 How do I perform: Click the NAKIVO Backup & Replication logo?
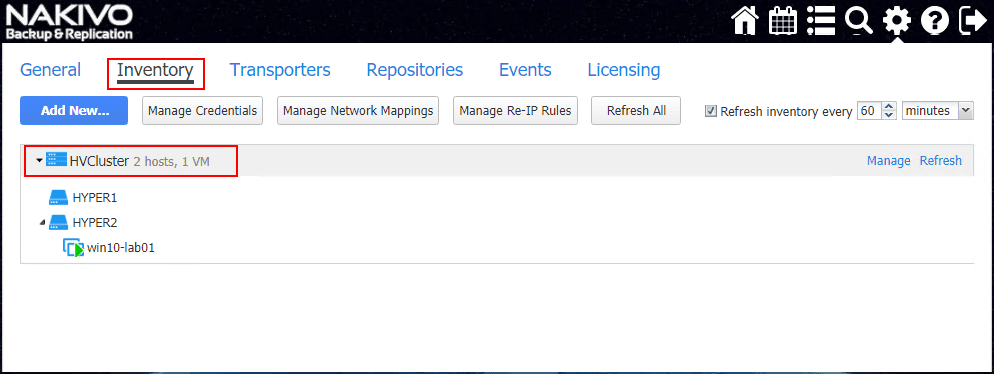[x=69, y=22]
